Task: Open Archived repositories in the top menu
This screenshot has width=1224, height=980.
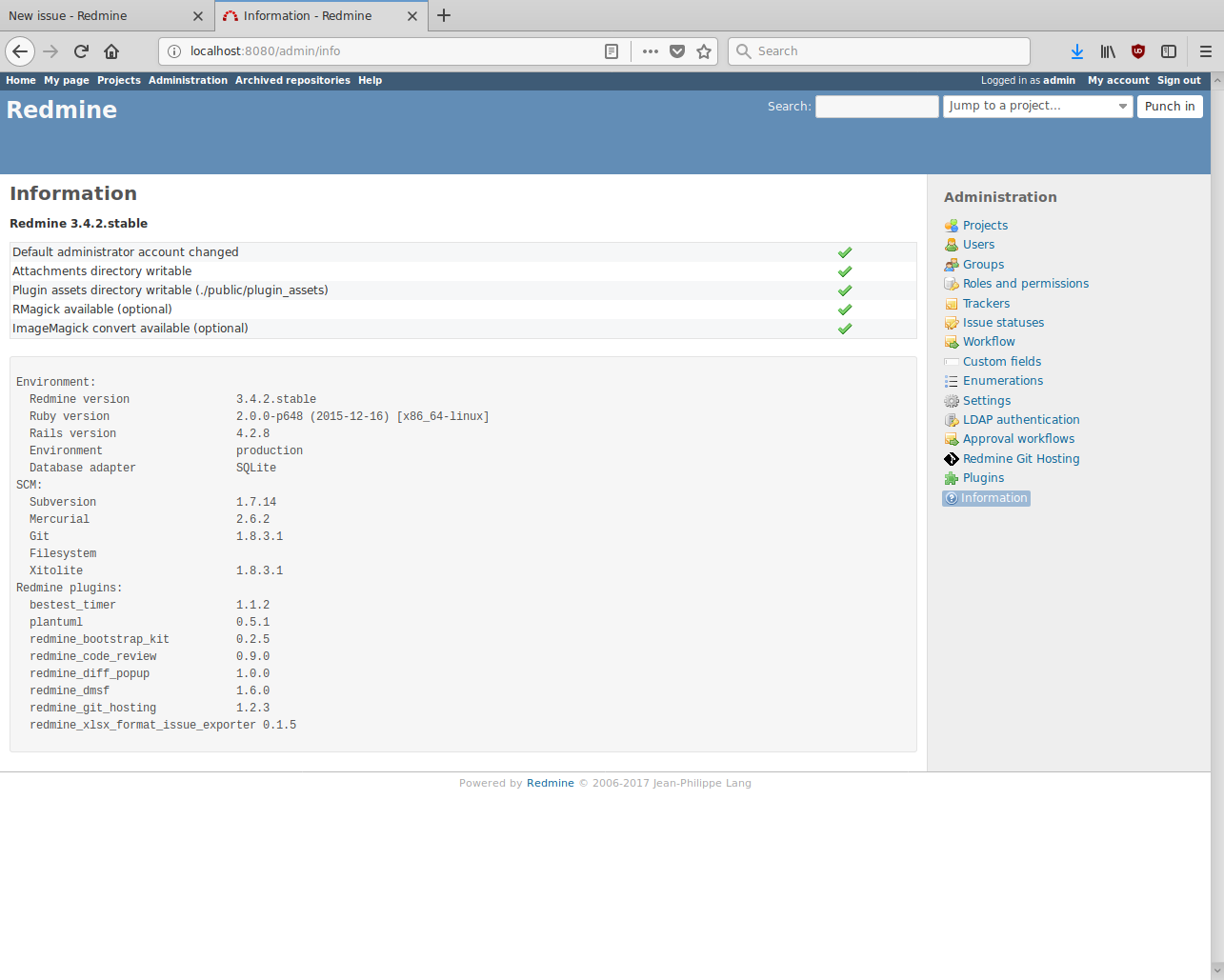Action: coord(292,81)
